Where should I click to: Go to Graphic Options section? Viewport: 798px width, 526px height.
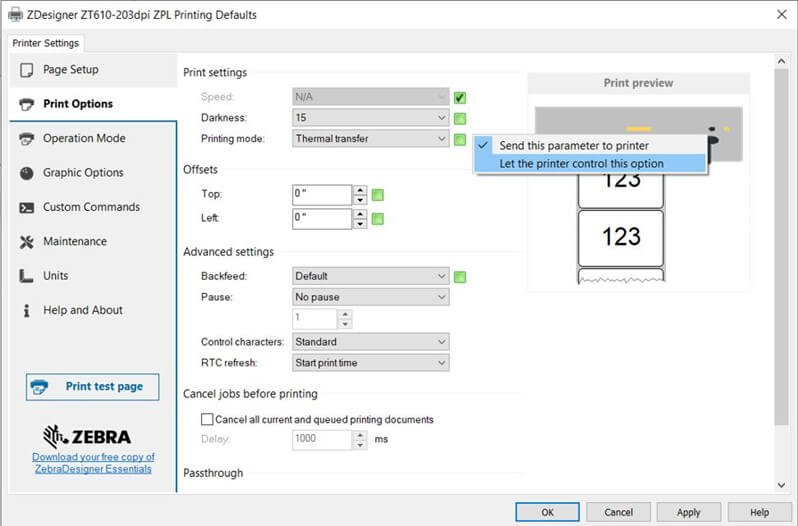pyautogui.click(x=93, y=173)
